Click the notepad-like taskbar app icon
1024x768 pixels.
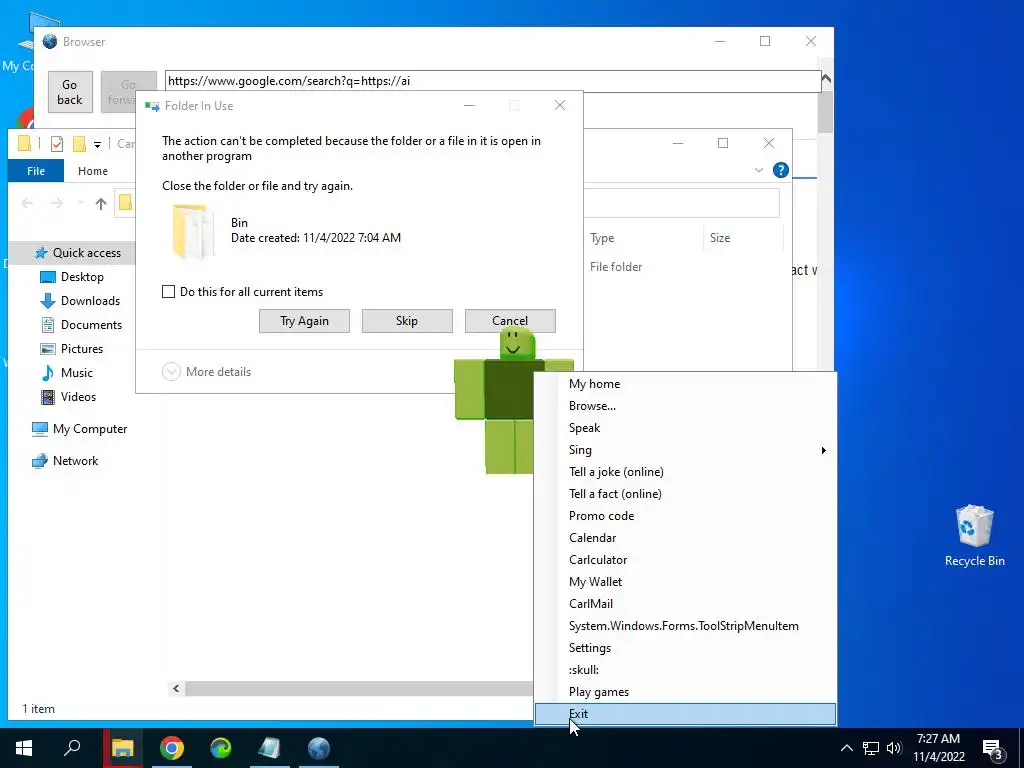point(270,748)
